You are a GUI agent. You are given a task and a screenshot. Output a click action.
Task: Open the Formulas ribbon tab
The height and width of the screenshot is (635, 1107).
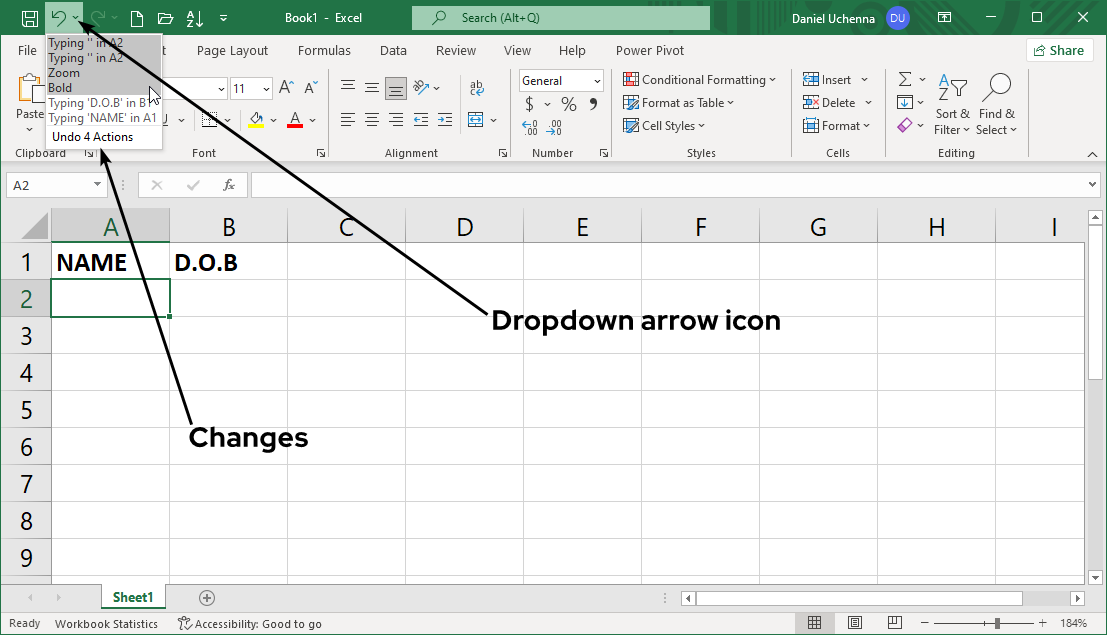pyautogui.click(x=324, y=50)
